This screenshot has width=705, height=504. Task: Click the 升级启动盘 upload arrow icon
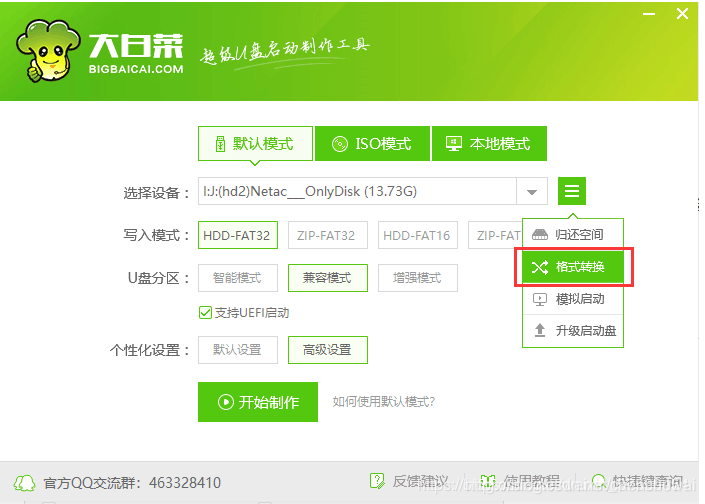(540, 330)
